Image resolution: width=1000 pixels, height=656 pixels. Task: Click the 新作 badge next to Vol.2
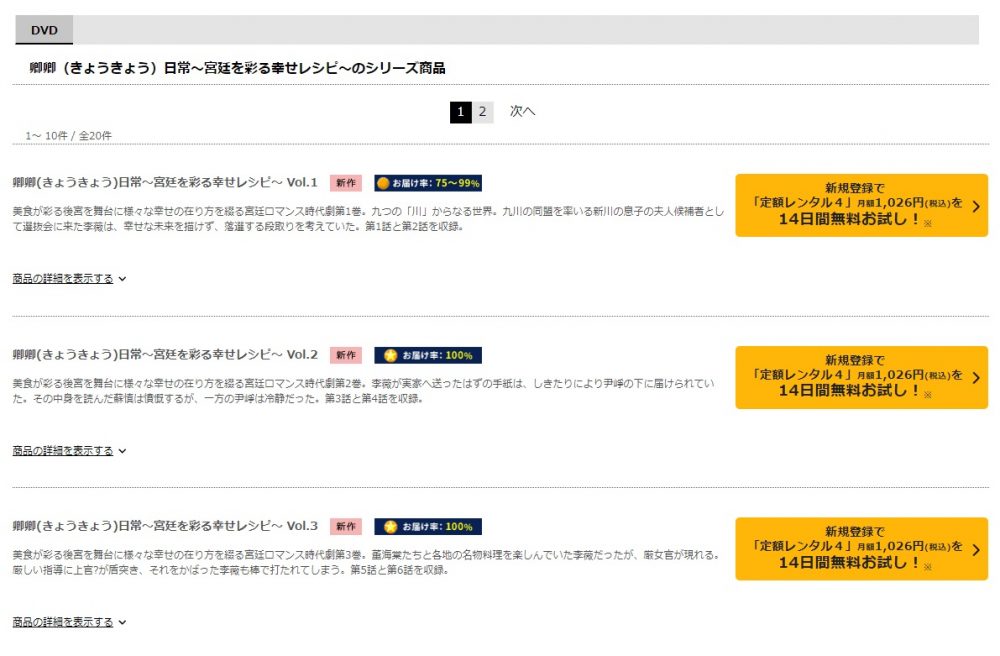tap(346, 355)
